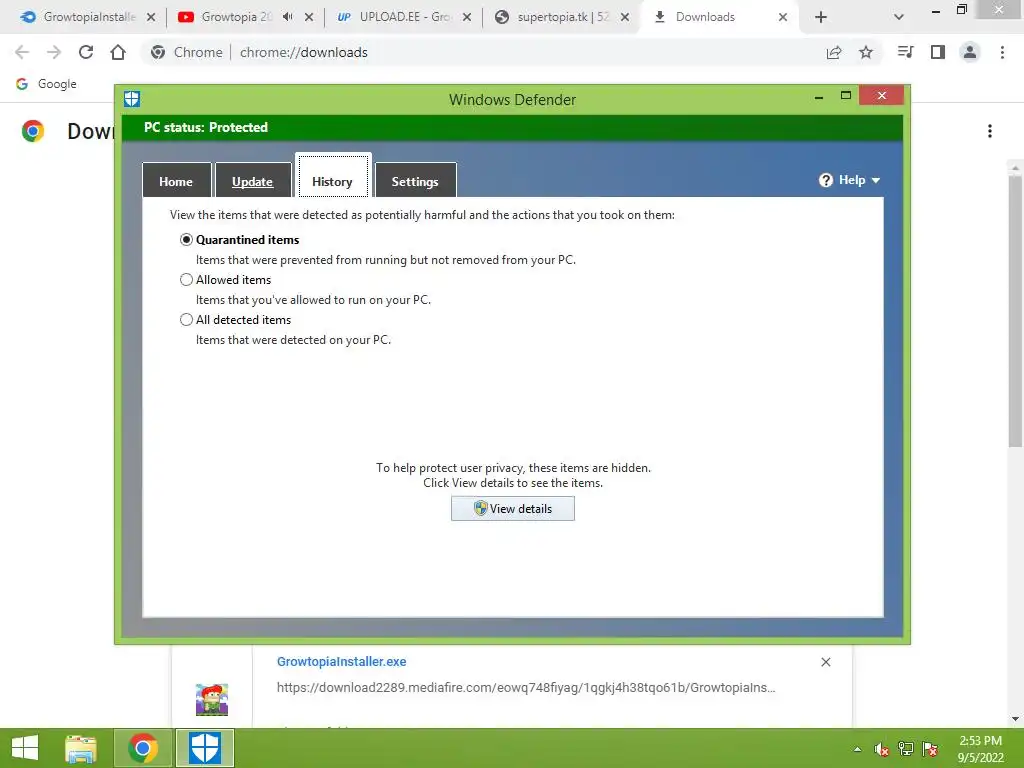Open Downloads page three-dot menu
Screen dimensions: 1024x768
990,131
